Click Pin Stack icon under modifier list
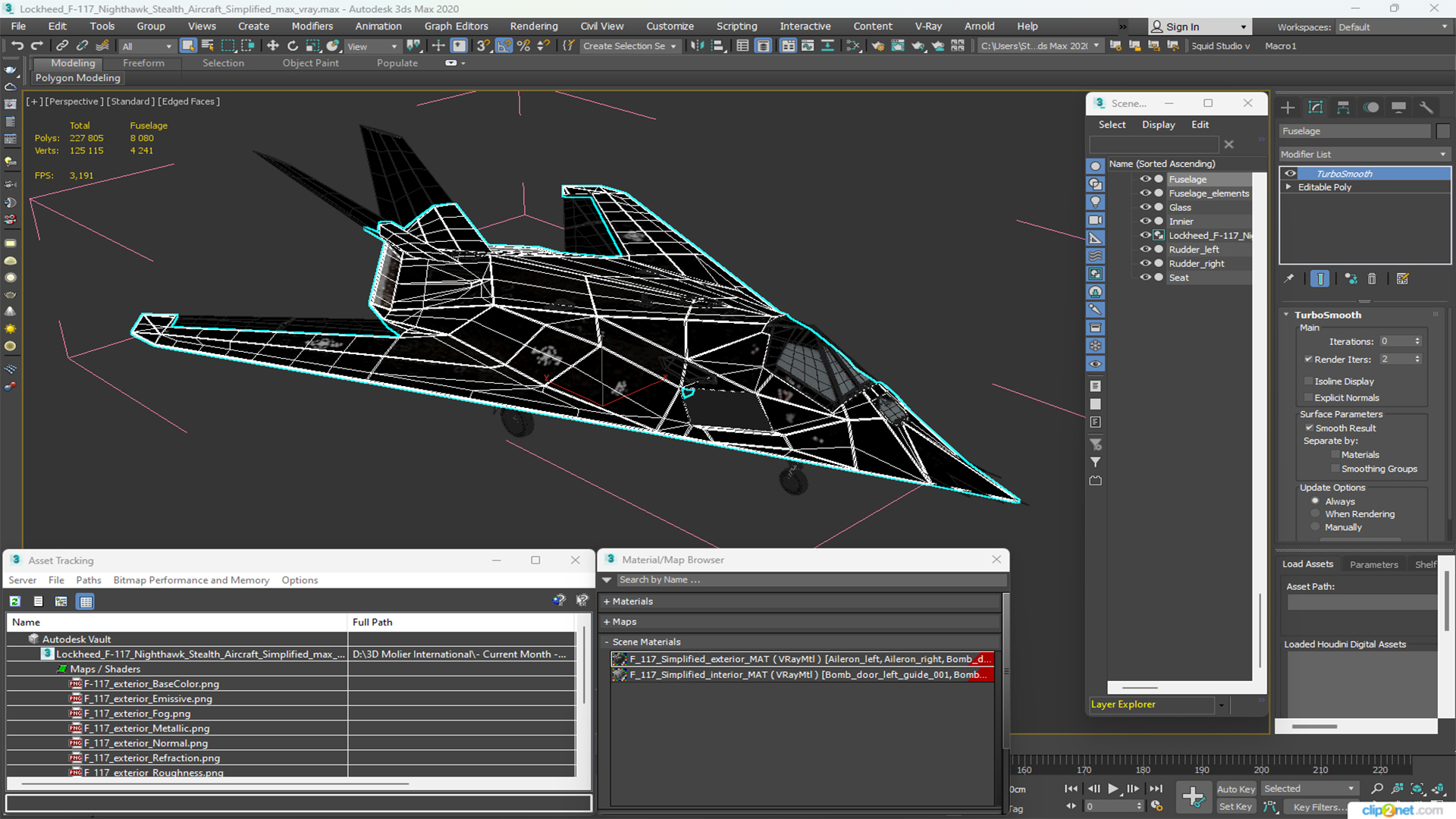 point(1289,279)
